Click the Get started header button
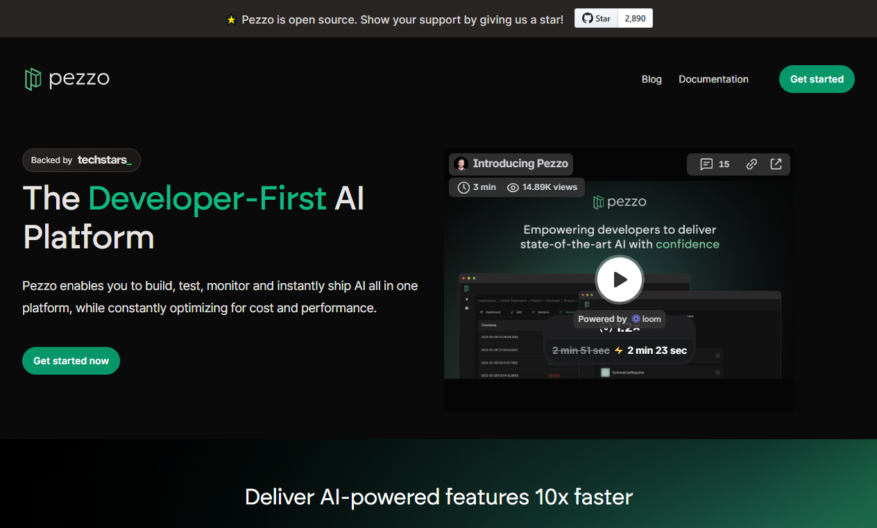The height and width of the screenshot is (528, 877). 817,79
